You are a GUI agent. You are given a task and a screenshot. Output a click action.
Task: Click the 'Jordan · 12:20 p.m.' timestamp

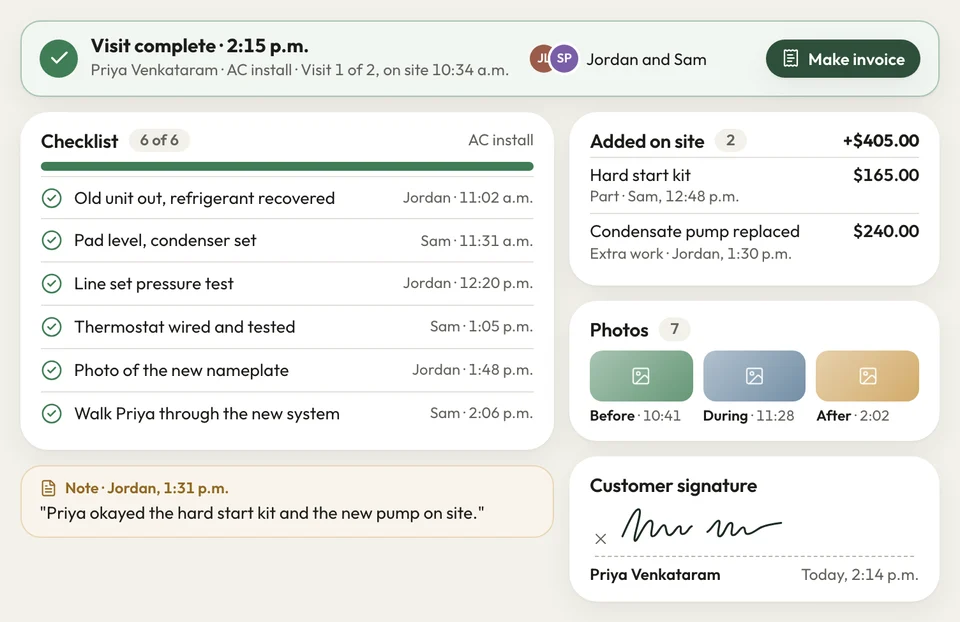click(x=468, y=283)
